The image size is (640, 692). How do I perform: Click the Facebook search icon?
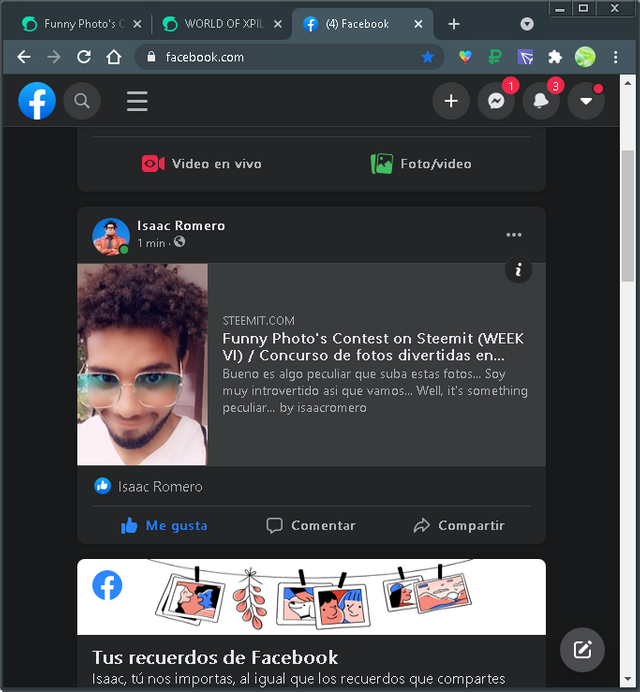[82, 101]
